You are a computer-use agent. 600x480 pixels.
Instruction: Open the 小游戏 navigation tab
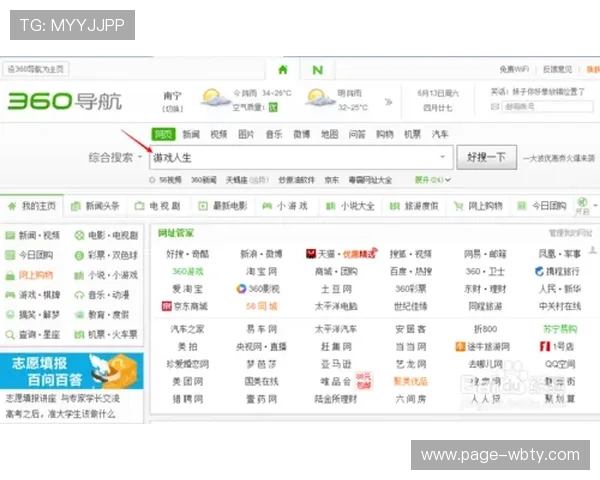click(285, 206)
